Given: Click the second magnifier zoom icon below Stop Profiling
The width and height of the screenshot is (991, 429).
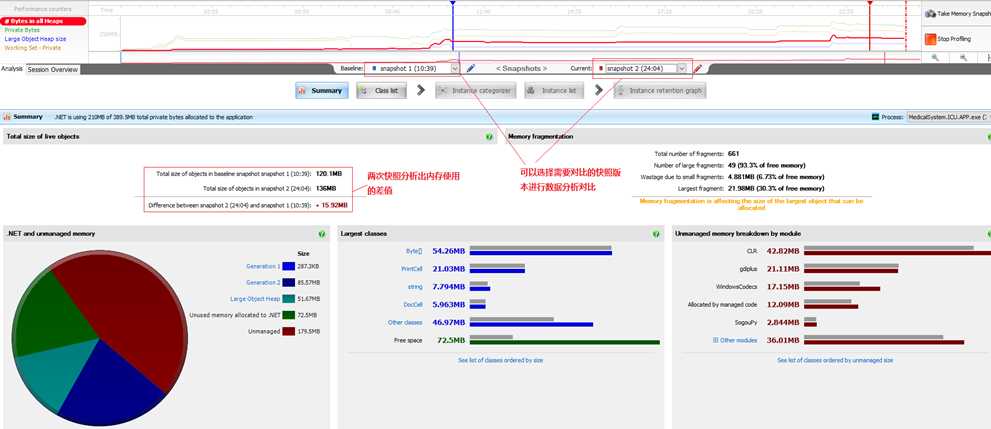Looking at the screenshot, I should coord(963,57).
